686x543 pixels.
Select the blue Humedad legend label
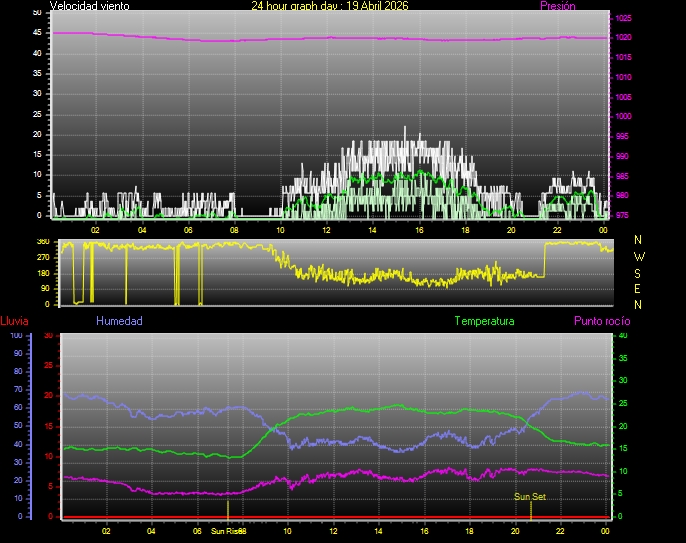pos(119,321)
